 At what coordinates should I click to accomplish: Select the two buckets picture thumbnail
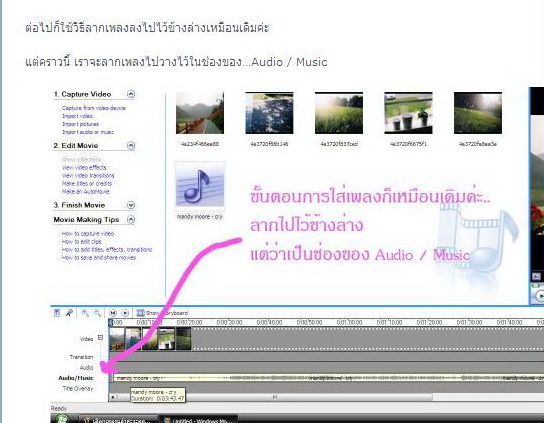408,113
